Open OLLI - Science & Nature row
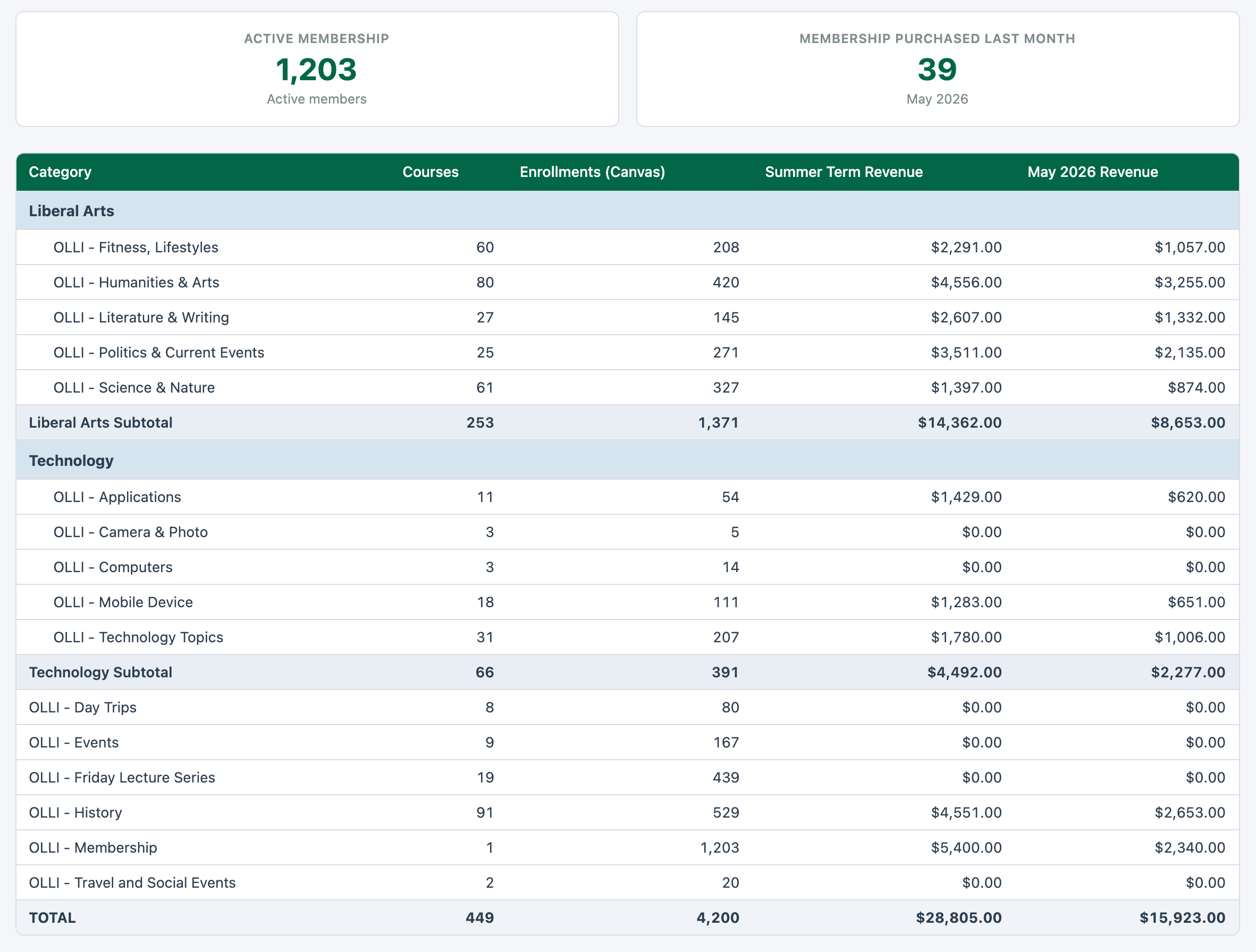This screenshot has width=1256, height=952. [x=627, y=388]
